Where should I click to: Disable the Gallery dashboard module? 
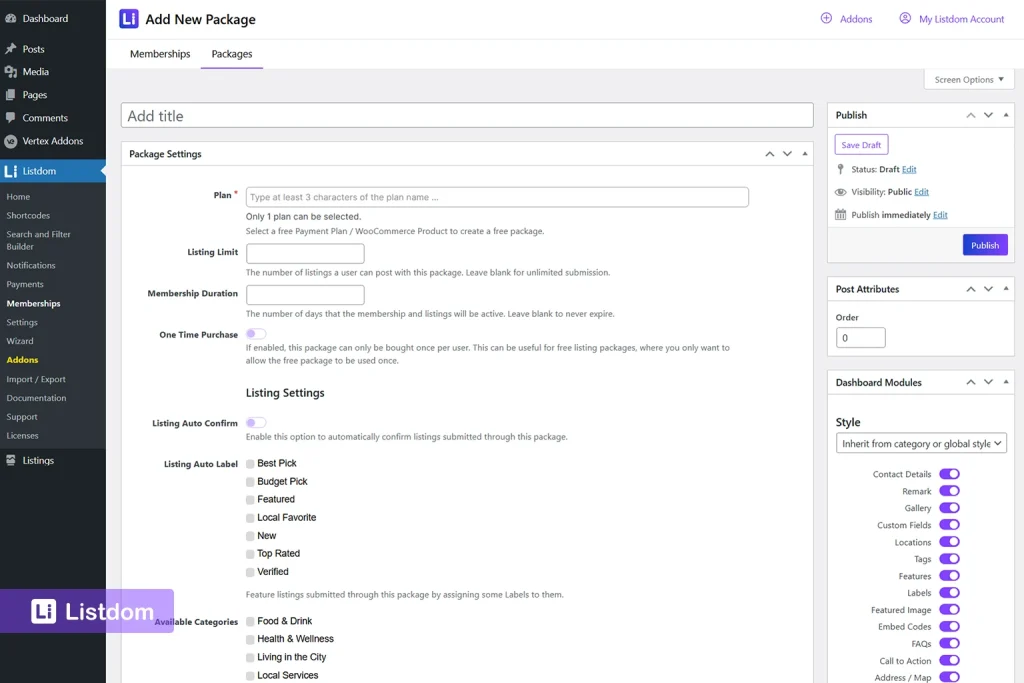point(949,508)
